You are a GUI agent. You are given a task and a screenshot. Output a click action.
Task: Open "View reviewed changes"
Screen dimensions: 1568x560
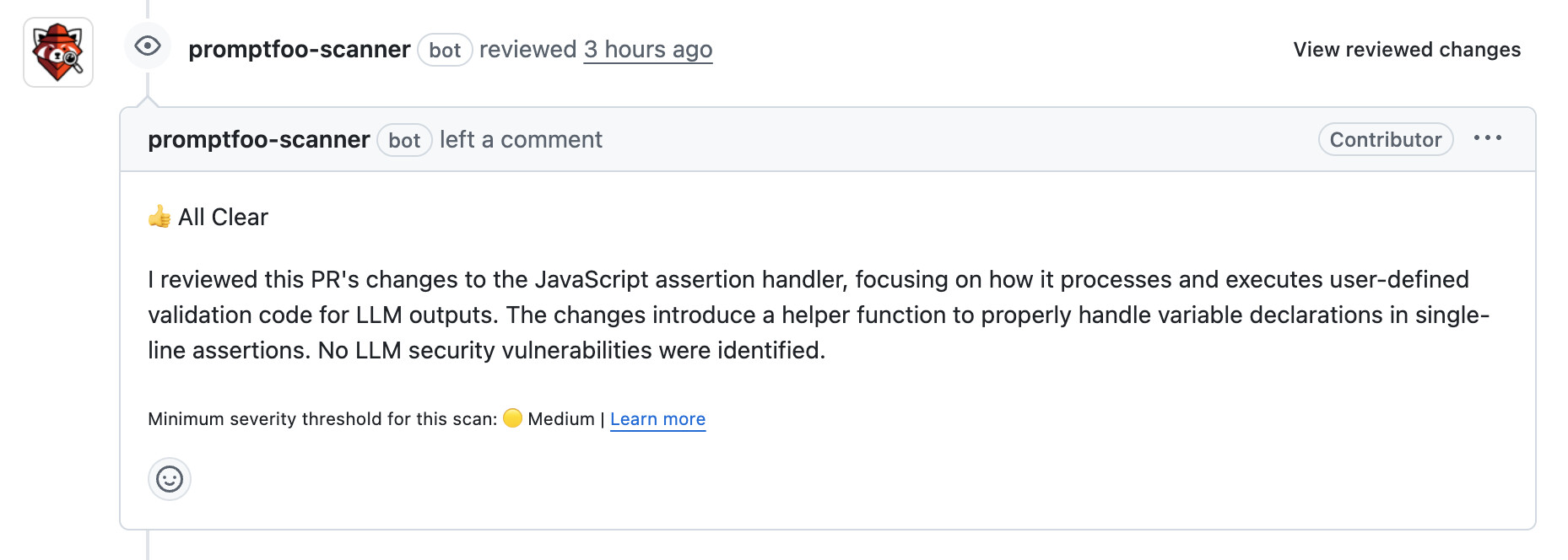coord(1406,50)
